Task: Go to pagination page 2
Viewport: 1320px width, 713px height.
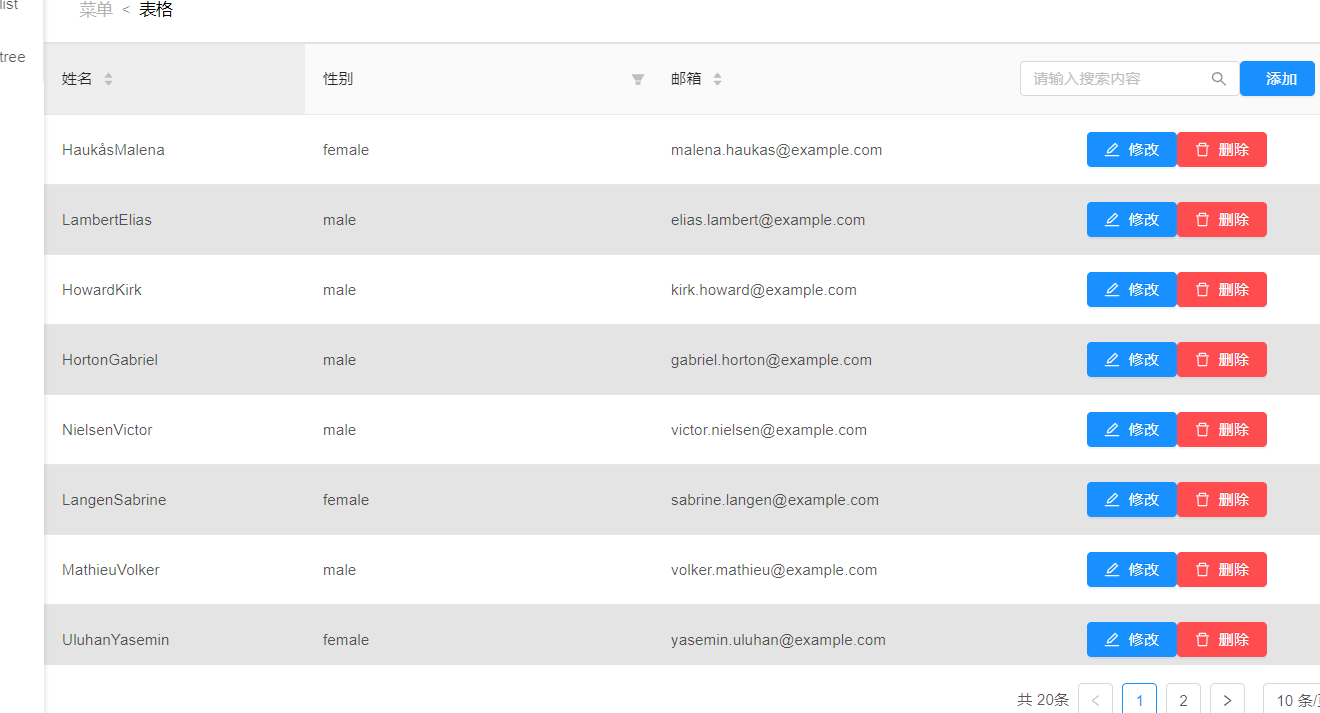Action: tap(1183, 699)
